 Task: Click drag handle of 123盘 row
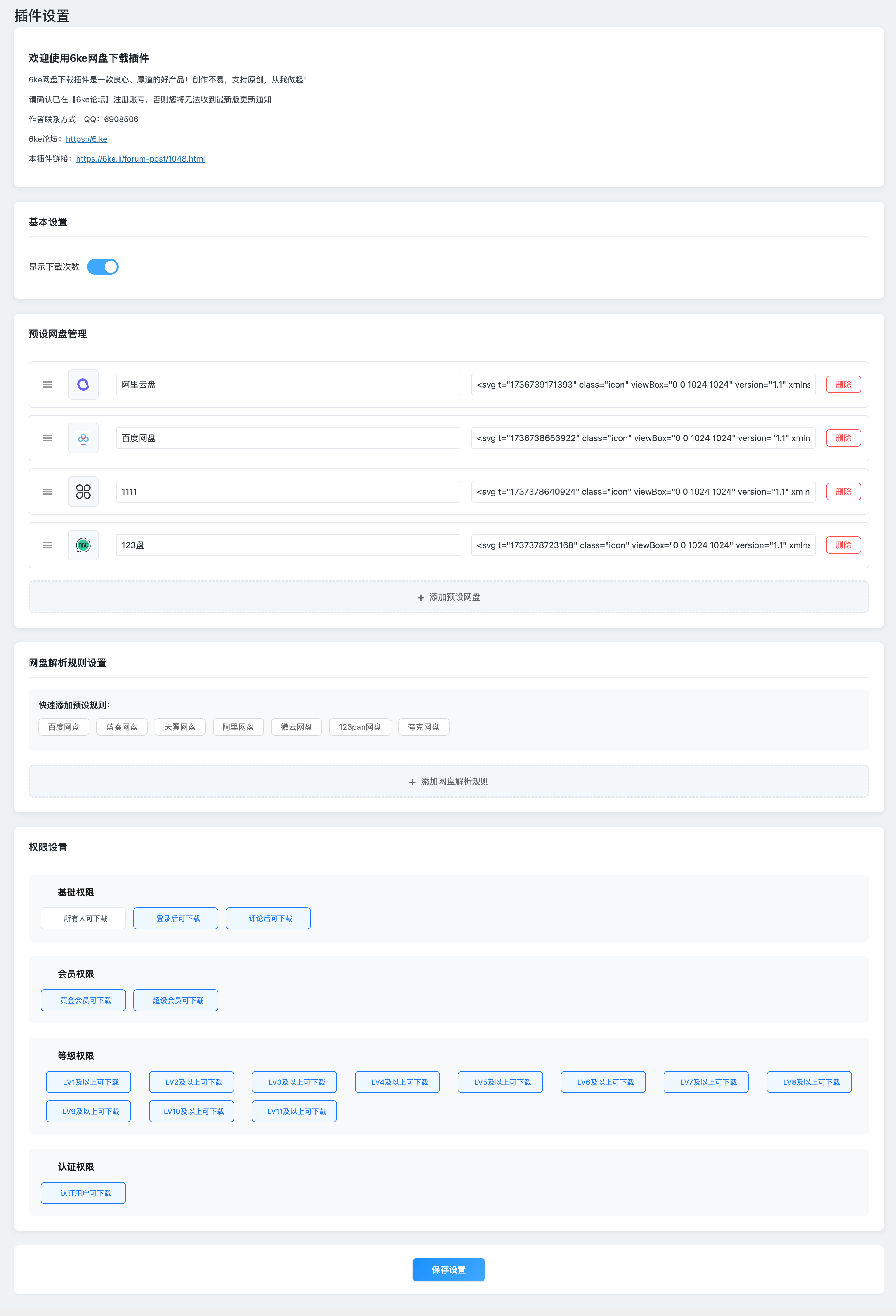pyautogui.click(x=47, y=545)
